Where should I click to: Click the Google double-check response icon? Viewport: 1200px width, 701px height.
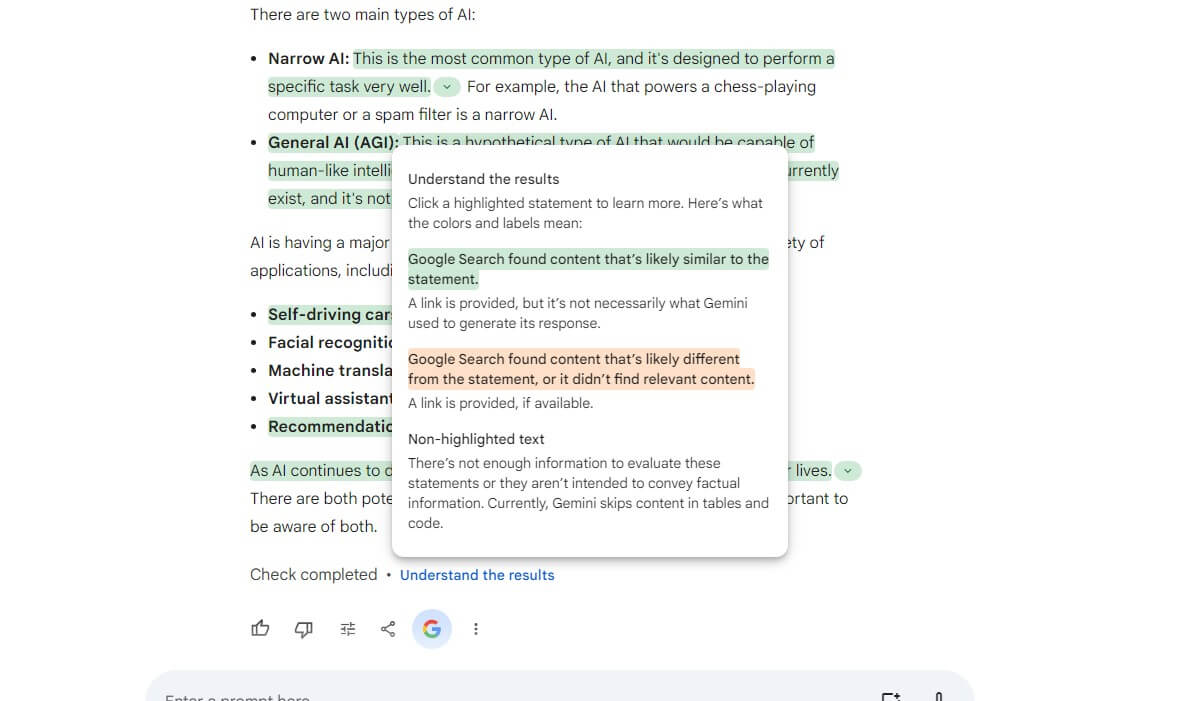432,629
